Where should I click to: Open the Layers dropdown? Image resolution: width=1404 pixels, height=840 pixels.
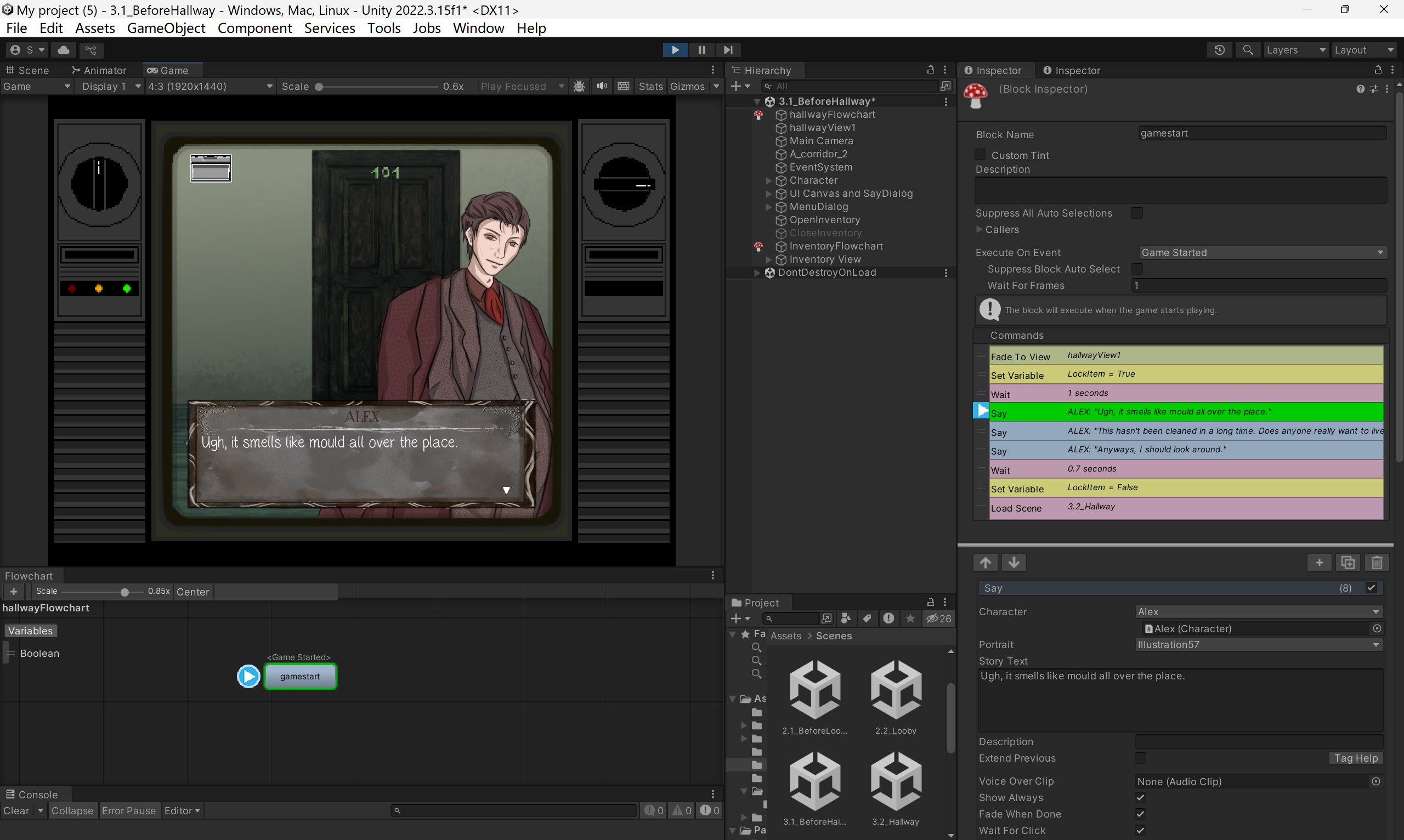[1295, 50]
